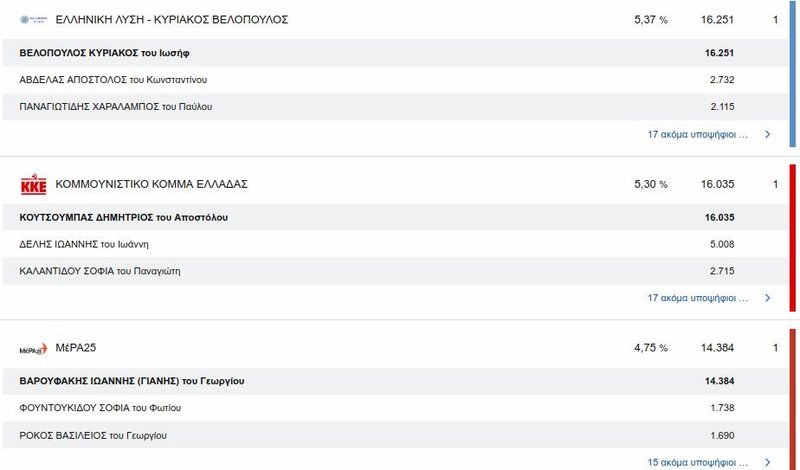Click the red KKE color bar
800x470 pixels.
792,238
